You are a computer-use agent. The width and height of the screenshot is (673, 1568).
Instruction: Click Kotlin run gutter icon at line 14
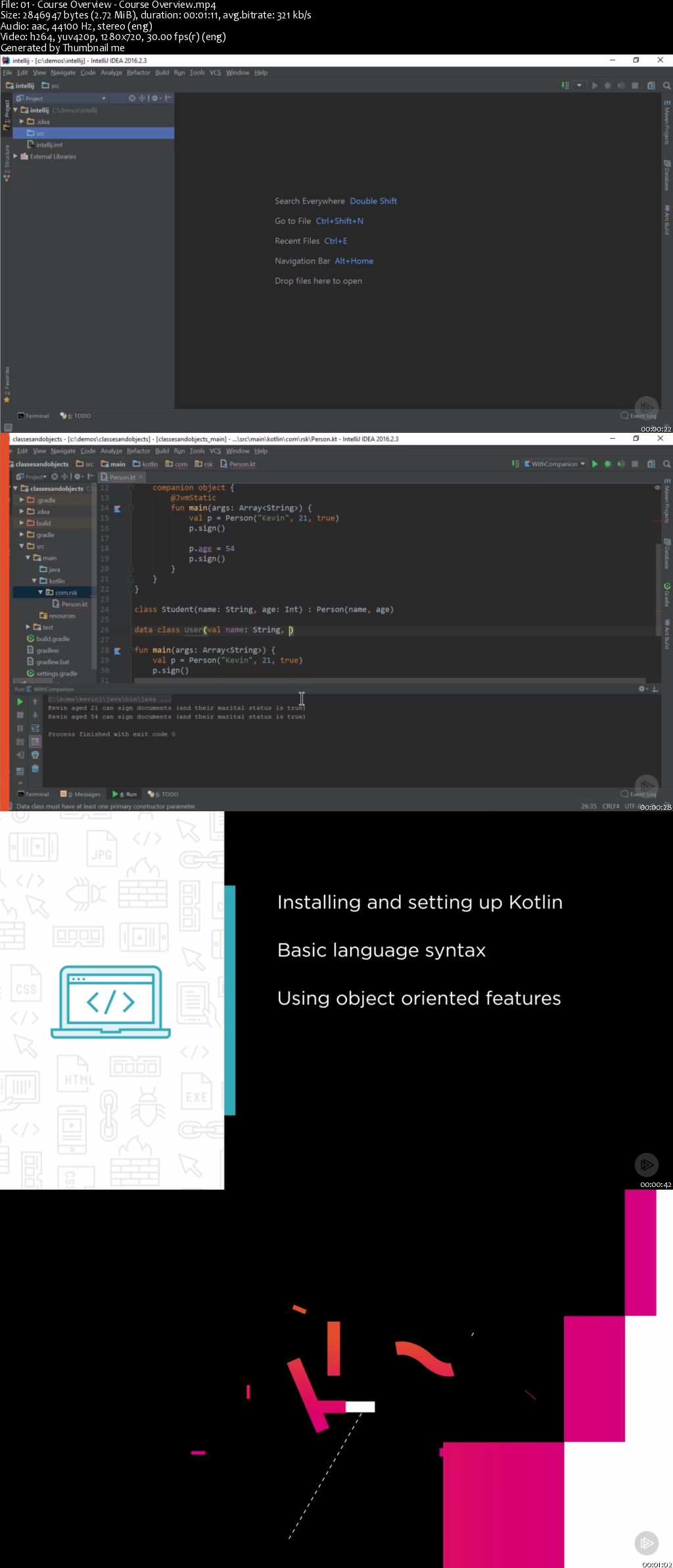pyautogui.click(x=118, y=508)
